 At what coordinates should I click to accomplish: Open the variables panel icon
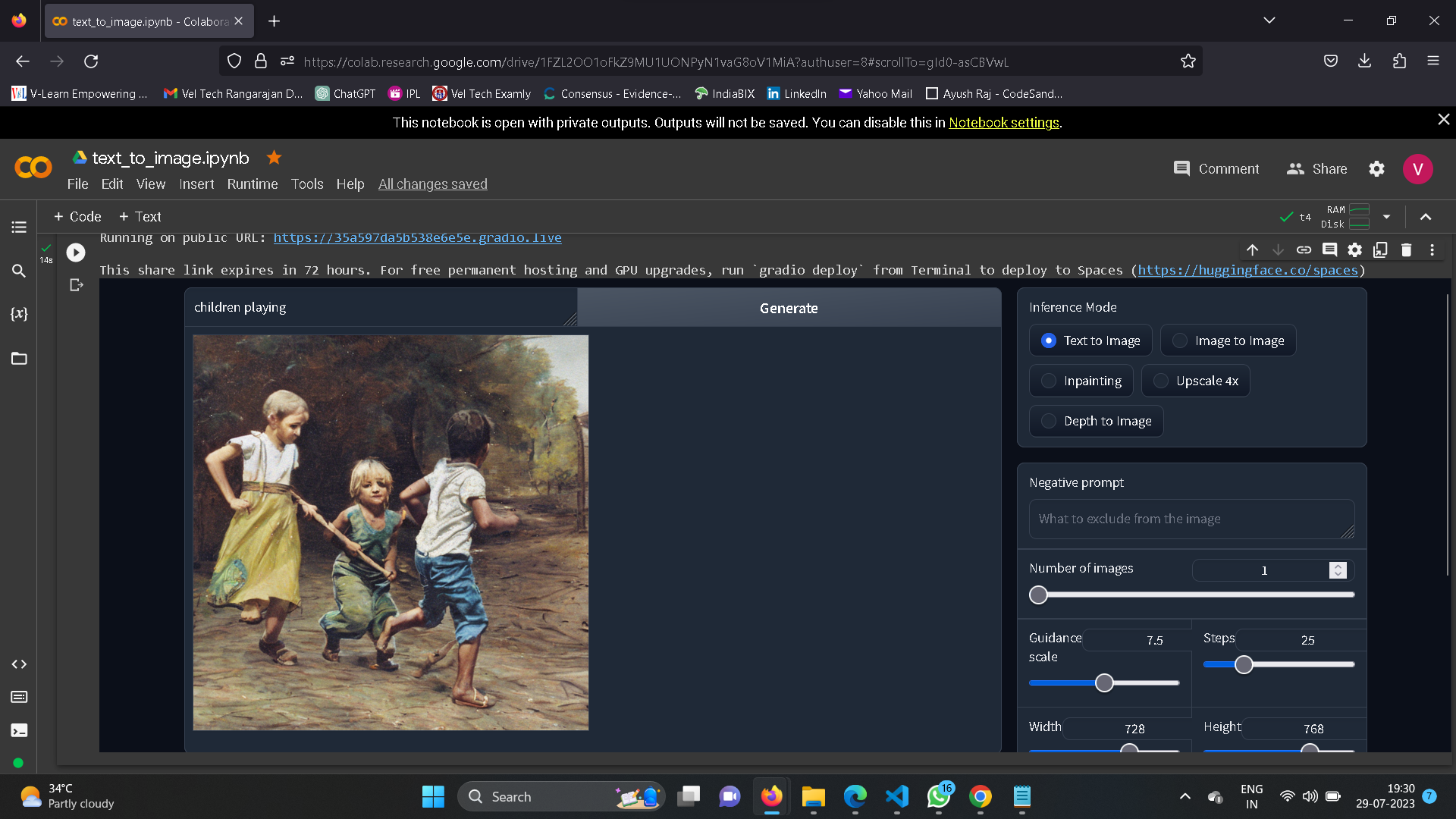point(19,314)
